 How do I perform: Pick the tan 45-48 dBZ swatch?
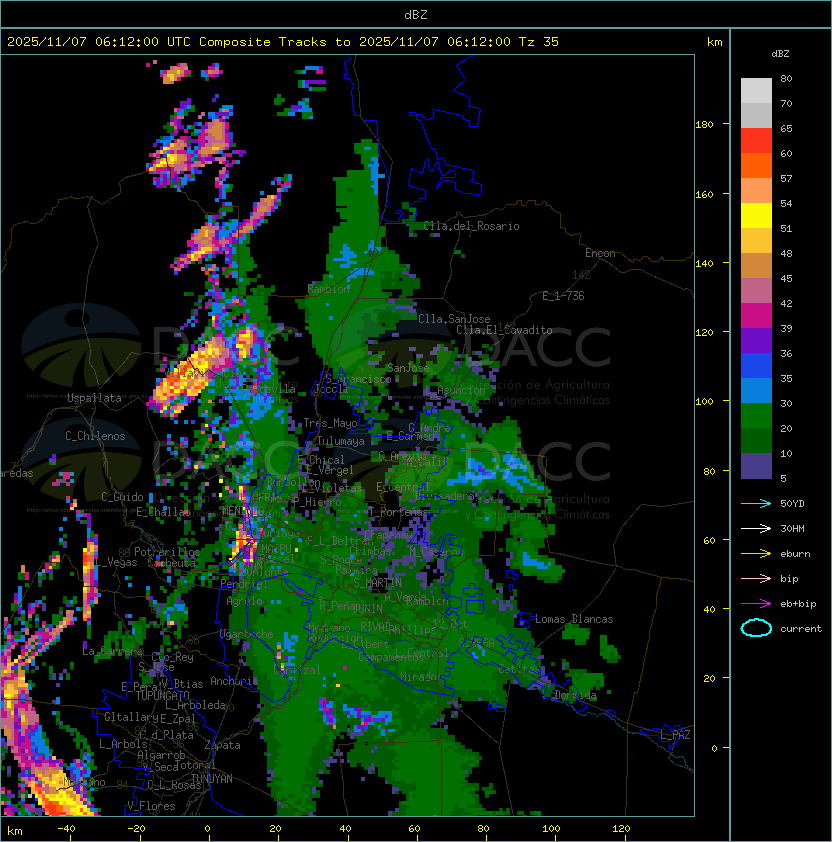756,266
